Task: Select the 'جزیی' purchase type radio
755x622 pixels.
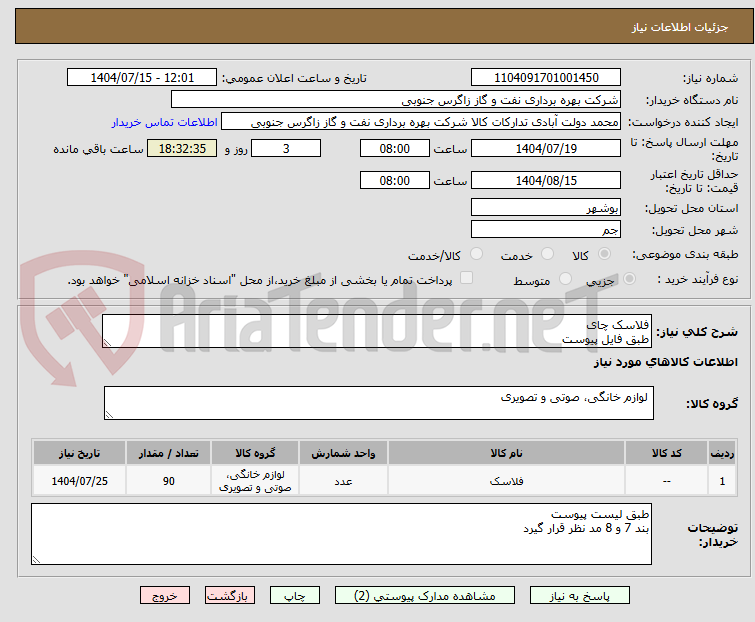Action: [x=629, y=279]
